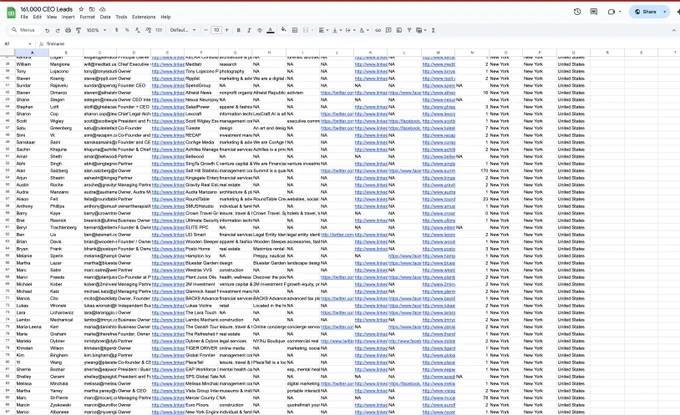Open version history clock icon

(577, 12)
